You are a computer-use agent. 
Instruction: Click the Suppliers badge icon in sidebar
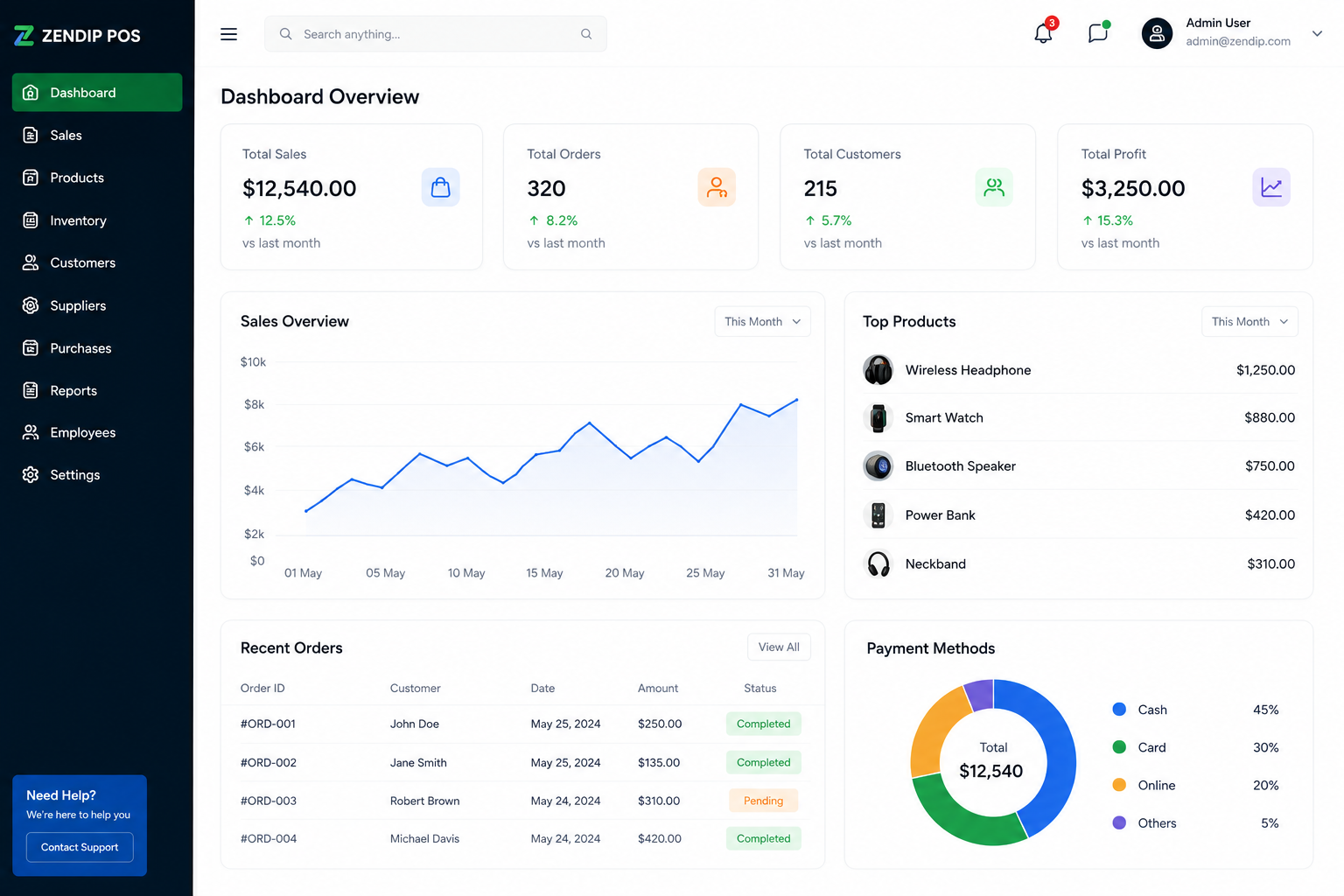[x=31, y=305]
